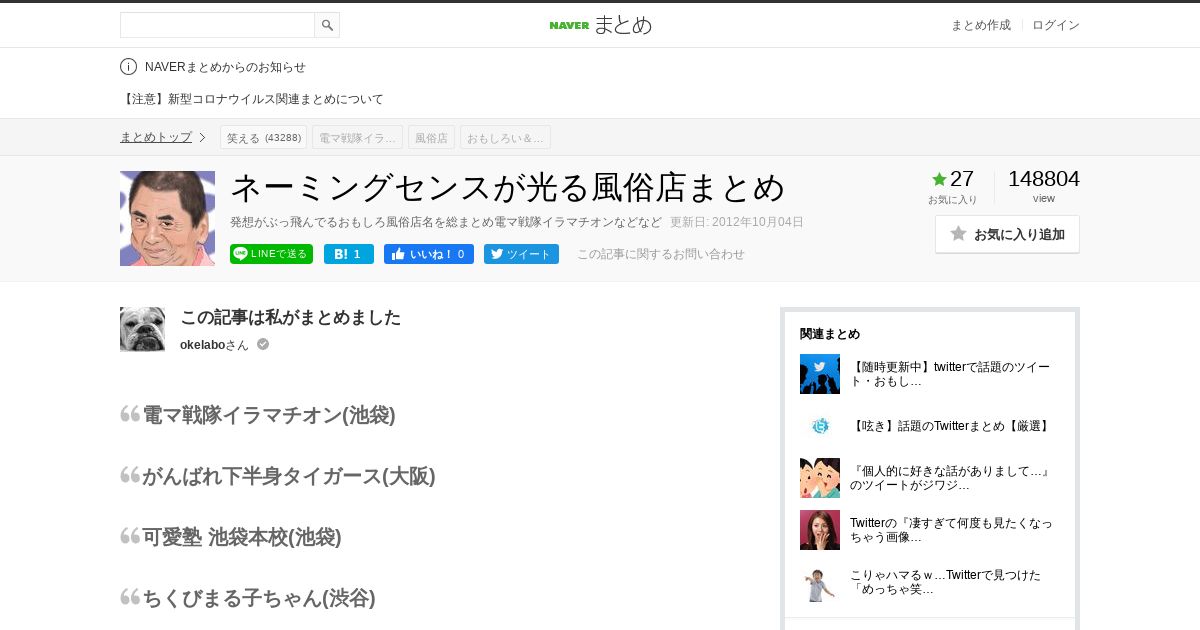Click the two-people illustration thumbnail
This screenshot has width=1200, height=630.
(x=820, y=478)
